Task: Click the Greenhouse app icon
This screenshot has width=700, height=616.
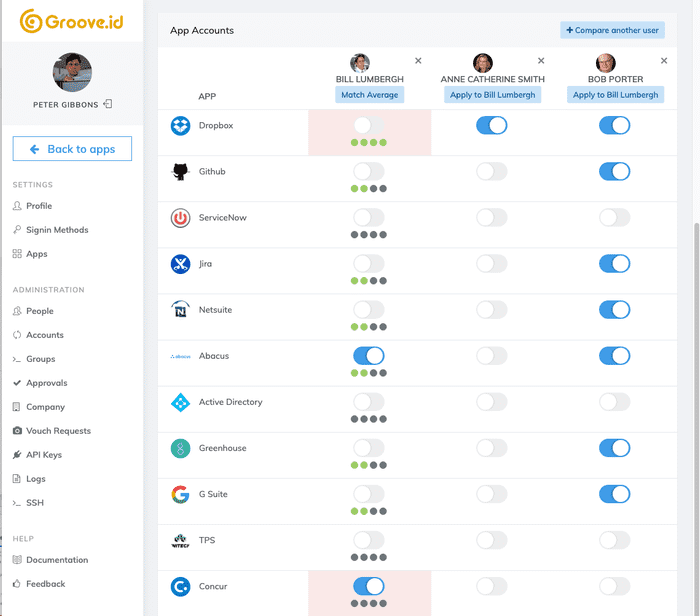Action: [180, 448]
